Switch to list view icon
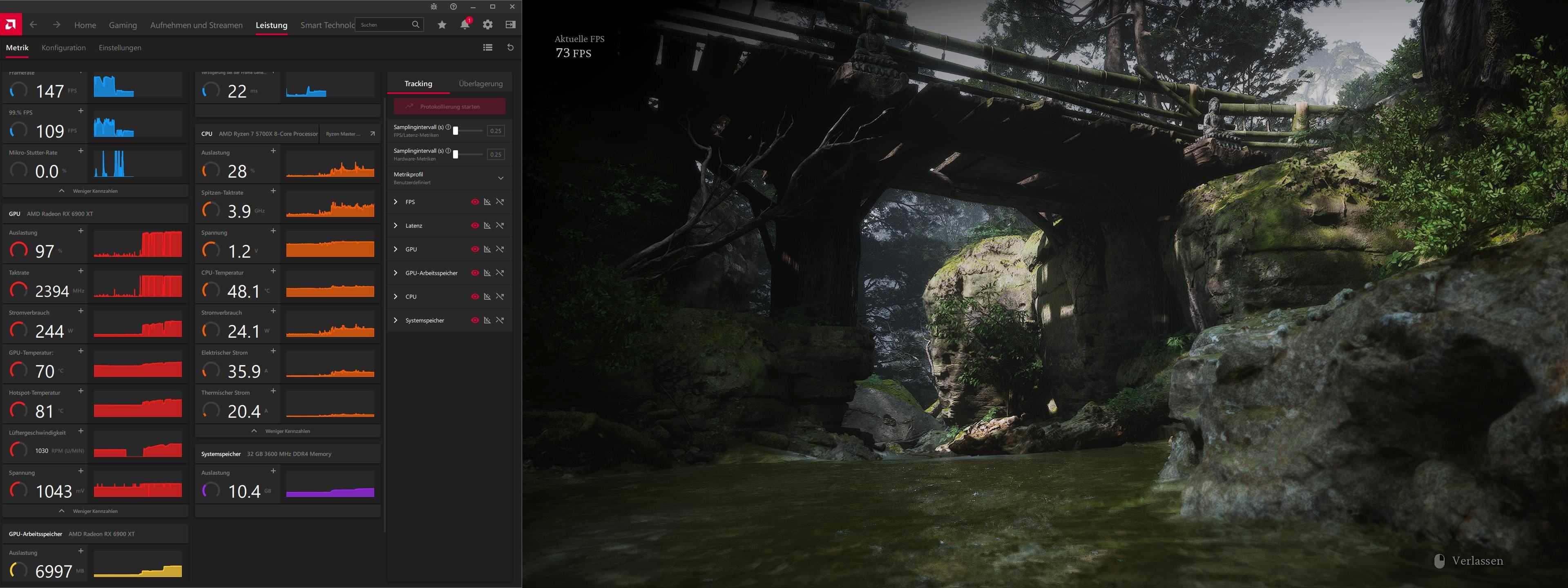The image size is (1568, 588). pos(487,47)
